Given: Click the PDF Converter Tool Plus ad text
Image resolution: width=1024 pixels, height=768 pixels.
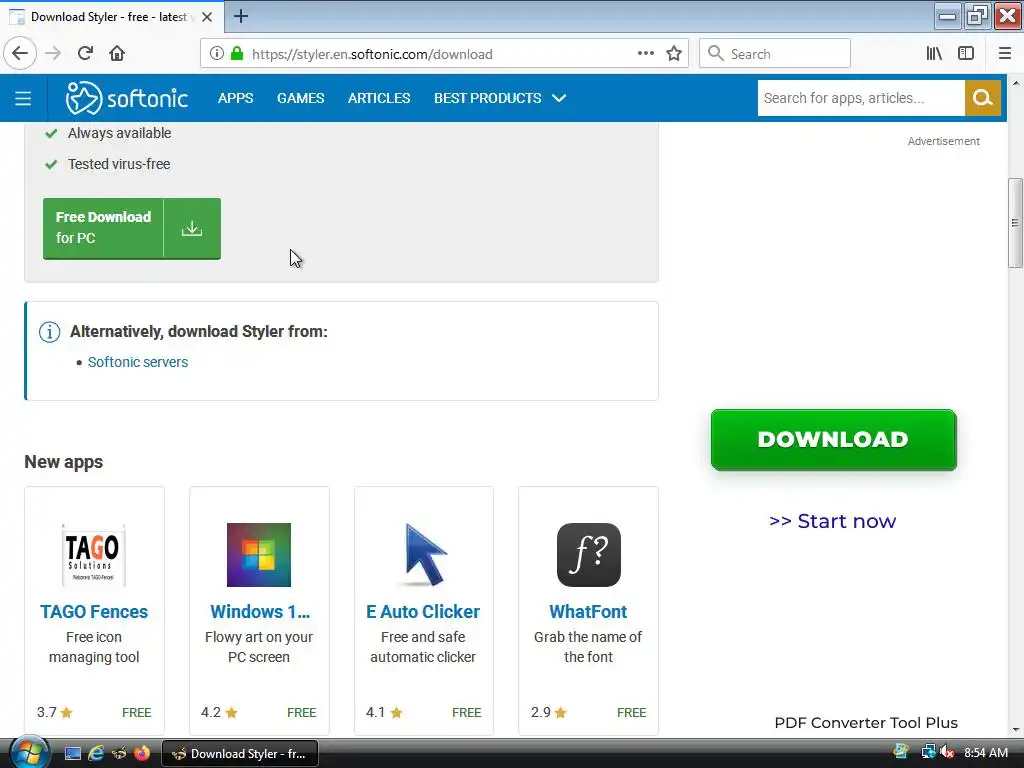Looking at the screenshot, I should [x=866, y=723].
